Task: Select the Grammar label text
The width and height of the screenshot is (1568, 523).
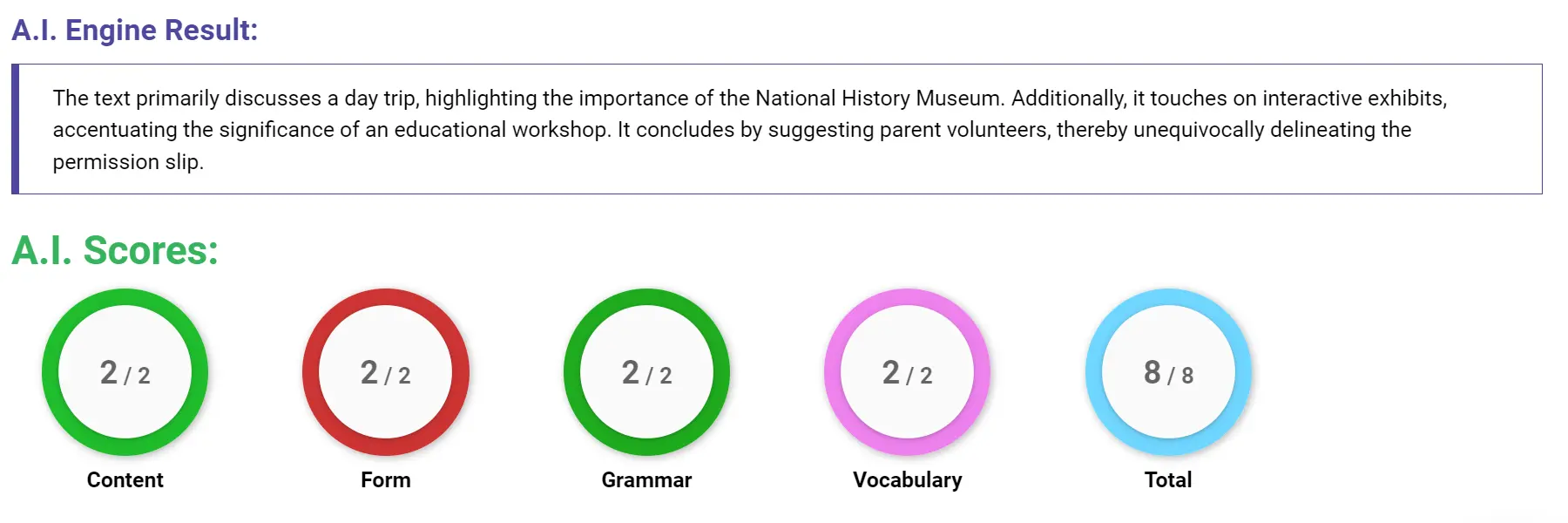Action: pyautogui.click(x=647, y=479)
